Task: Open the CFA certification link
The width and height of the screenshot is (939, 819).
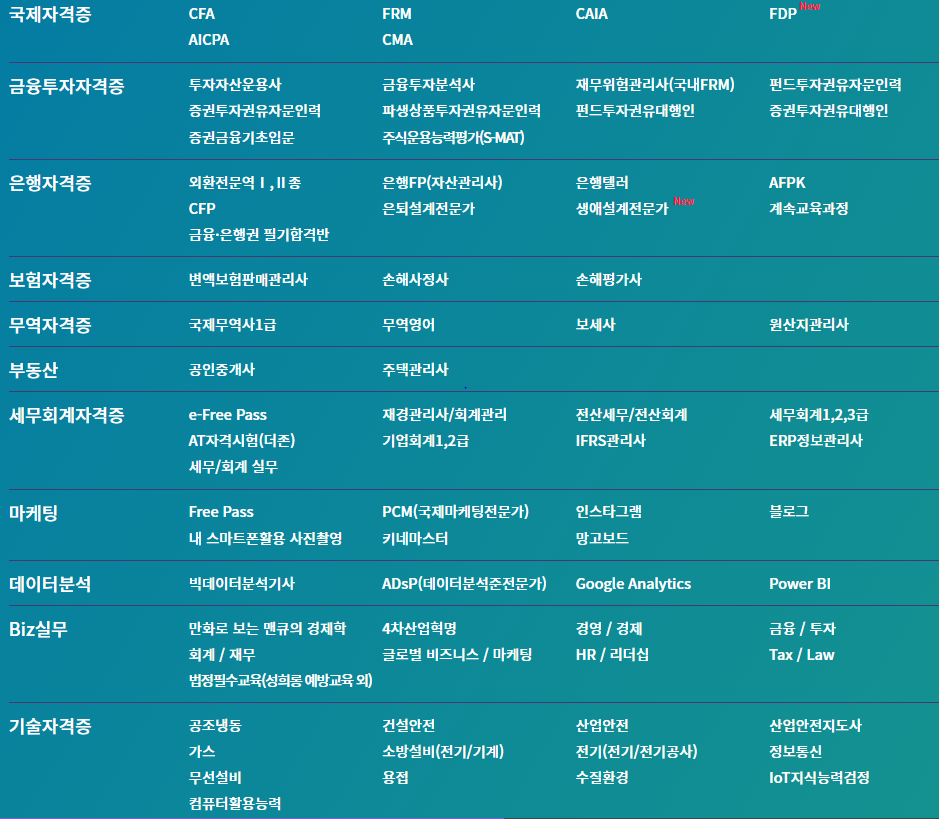Action: [x=202, y=14]
